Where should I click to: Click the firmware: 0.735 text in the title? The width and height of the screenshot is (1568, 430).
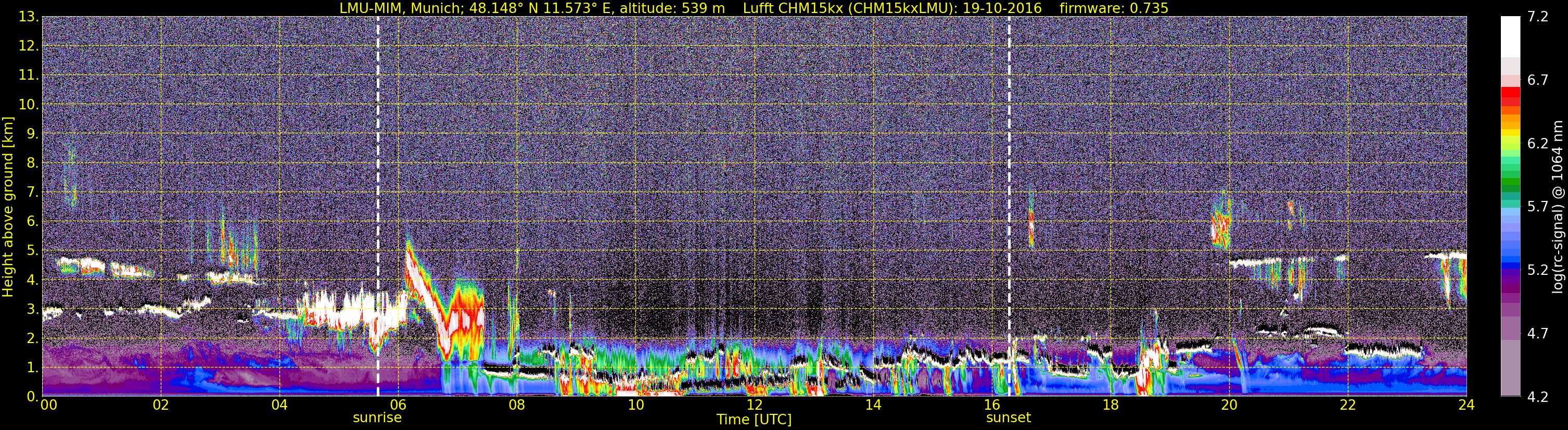pyautogui.click(x=1114, y=8)
